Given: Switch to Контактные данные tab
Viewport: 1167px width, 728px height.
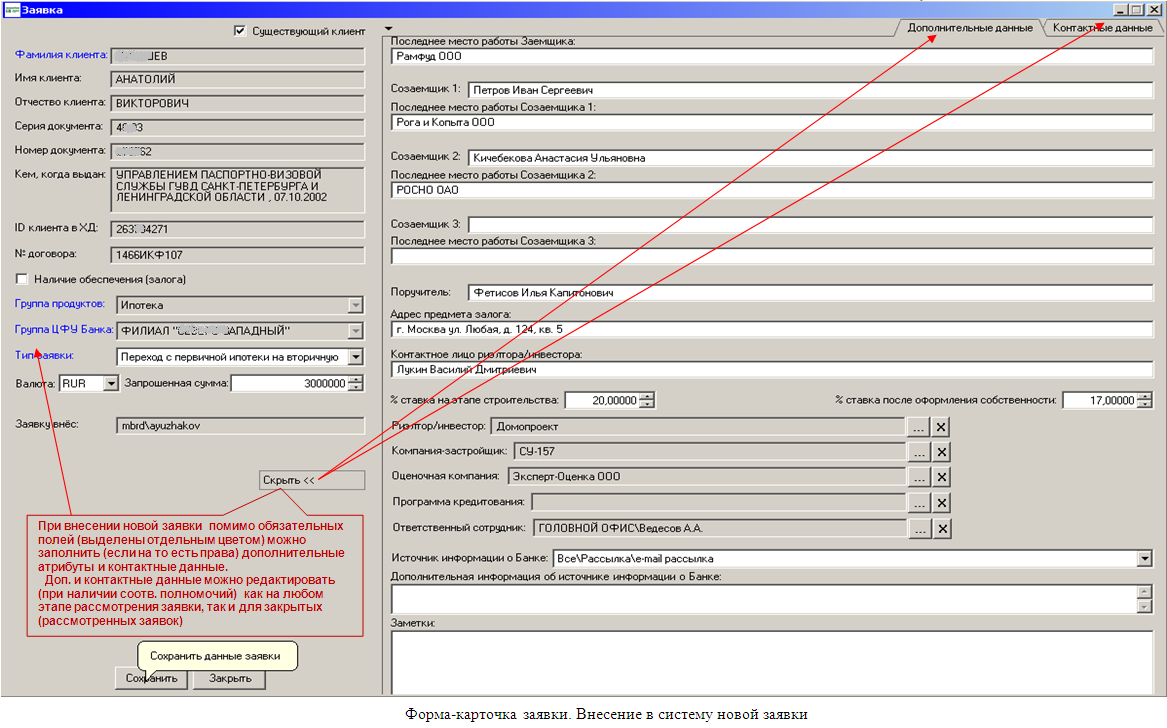Looking at the screenshot, I should click(1102, 28).
